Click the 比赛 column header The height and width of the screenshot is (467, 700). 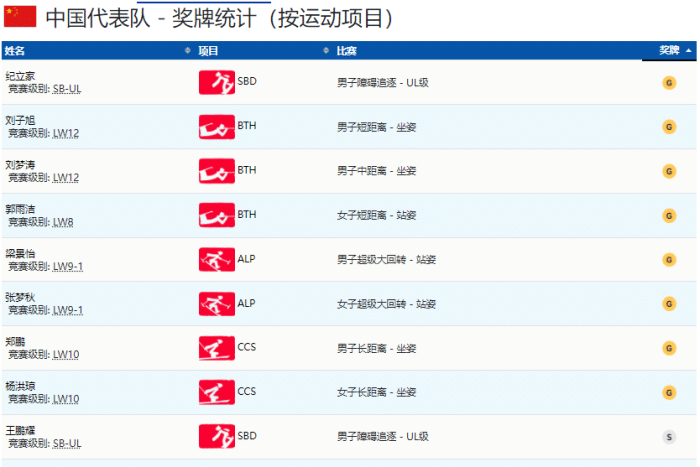coord(346,50)
